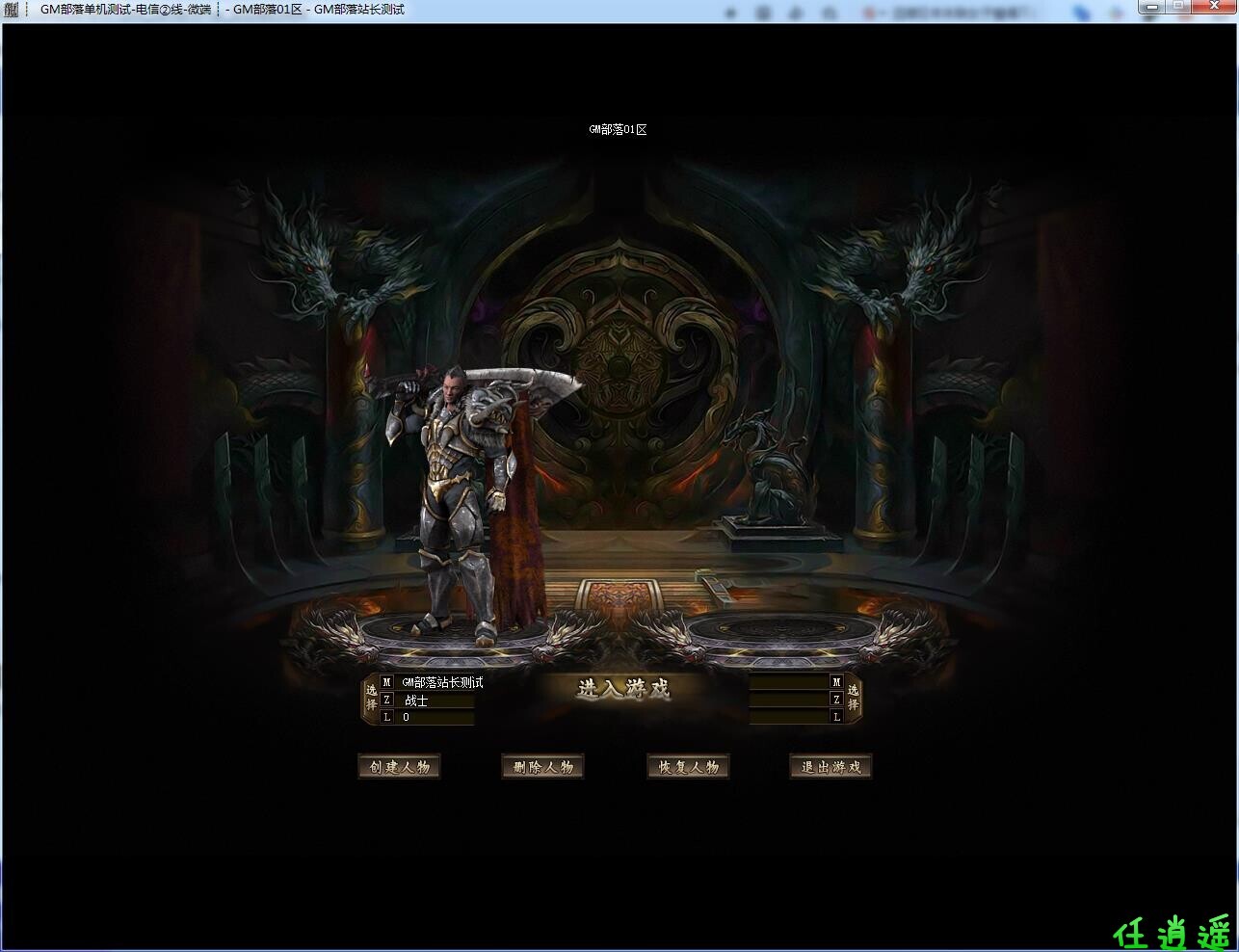The width and height of the screenshot is (1239, 952).
Task: Click the game icon in title bar
Action: [12, 10]
